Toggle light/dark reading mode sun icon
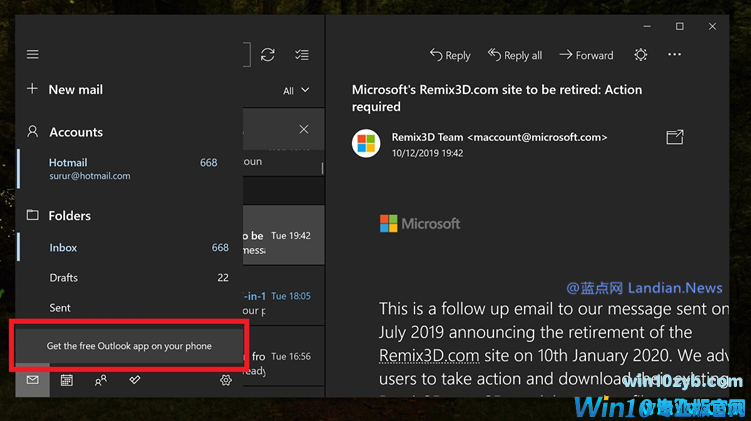The image size is (751, 421). point(641,55)
